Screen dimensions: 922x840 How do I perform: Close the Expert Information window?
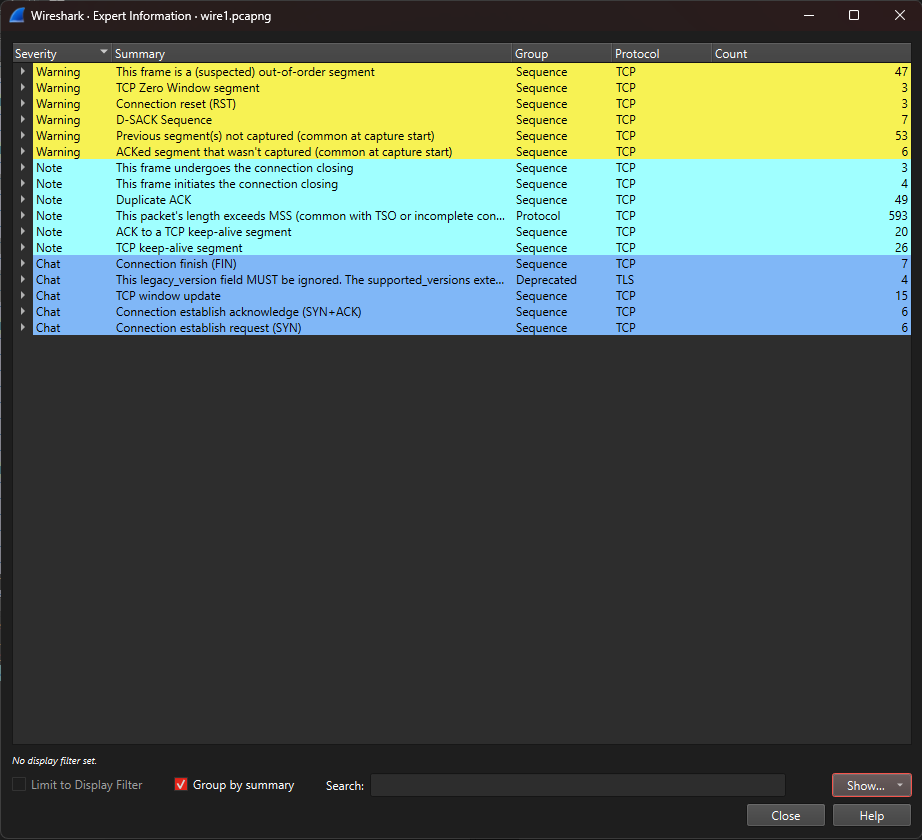pos(900,15)
